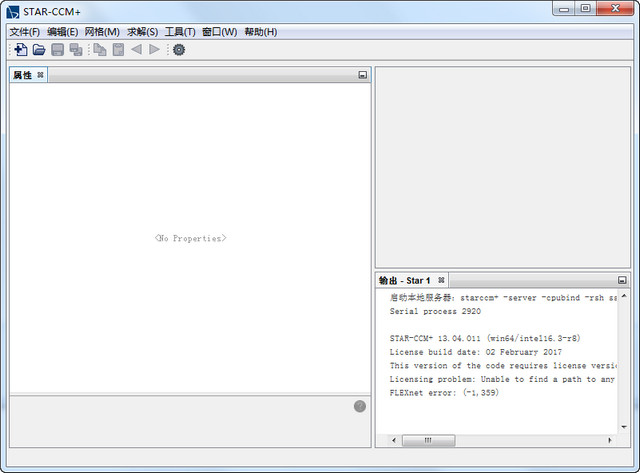Screen dimensions: 640x473
Task: Click the back arrow toolbar icon
Action: [136, 50]
